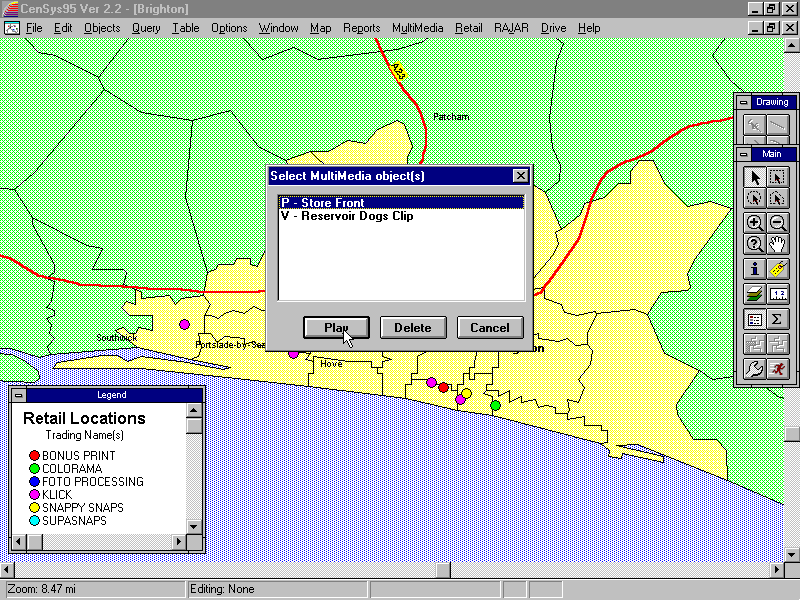Click the Info (i) tool
This screenshot has width=800, height=600.
[x=755, y=269]
